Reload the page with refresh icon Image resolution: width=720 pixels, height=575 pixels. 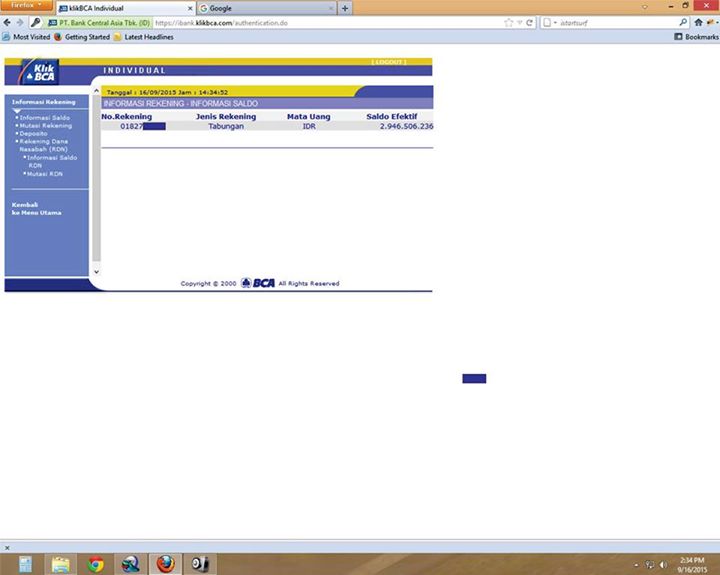[x=529, y=23]
